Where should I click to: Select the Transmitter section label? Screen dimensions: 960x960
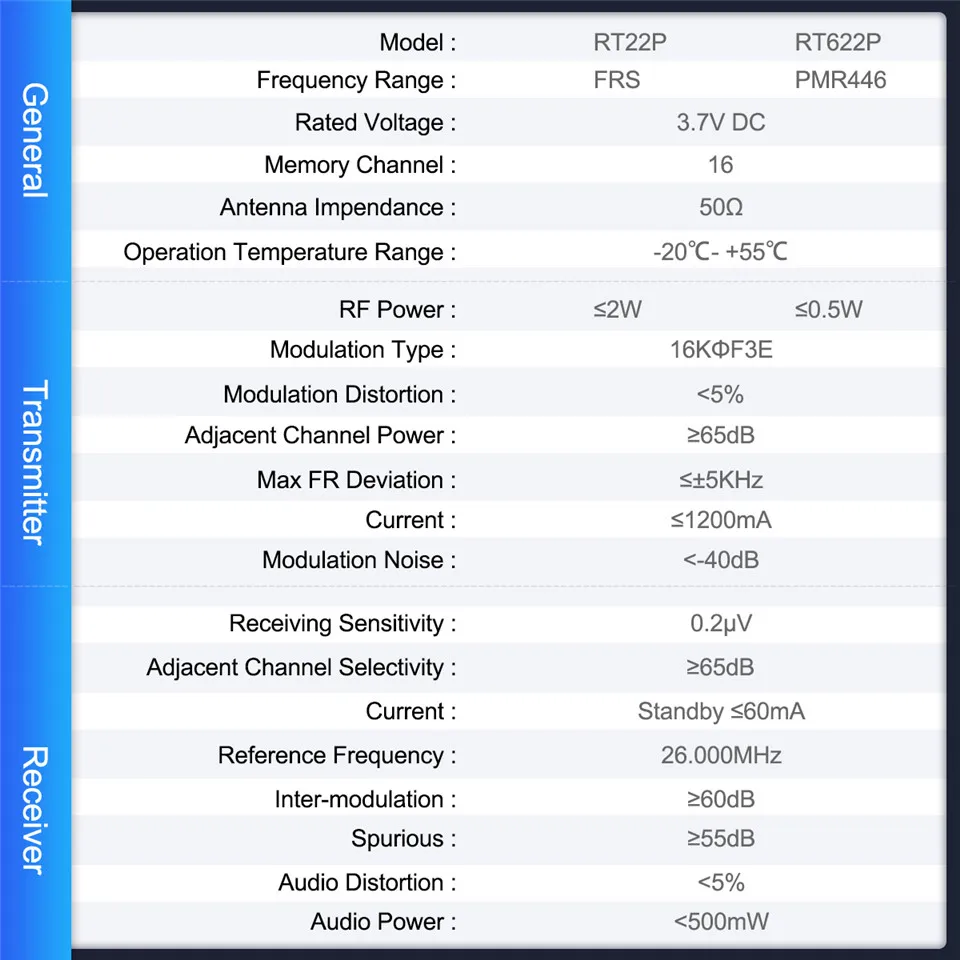(x=35, y=462)
